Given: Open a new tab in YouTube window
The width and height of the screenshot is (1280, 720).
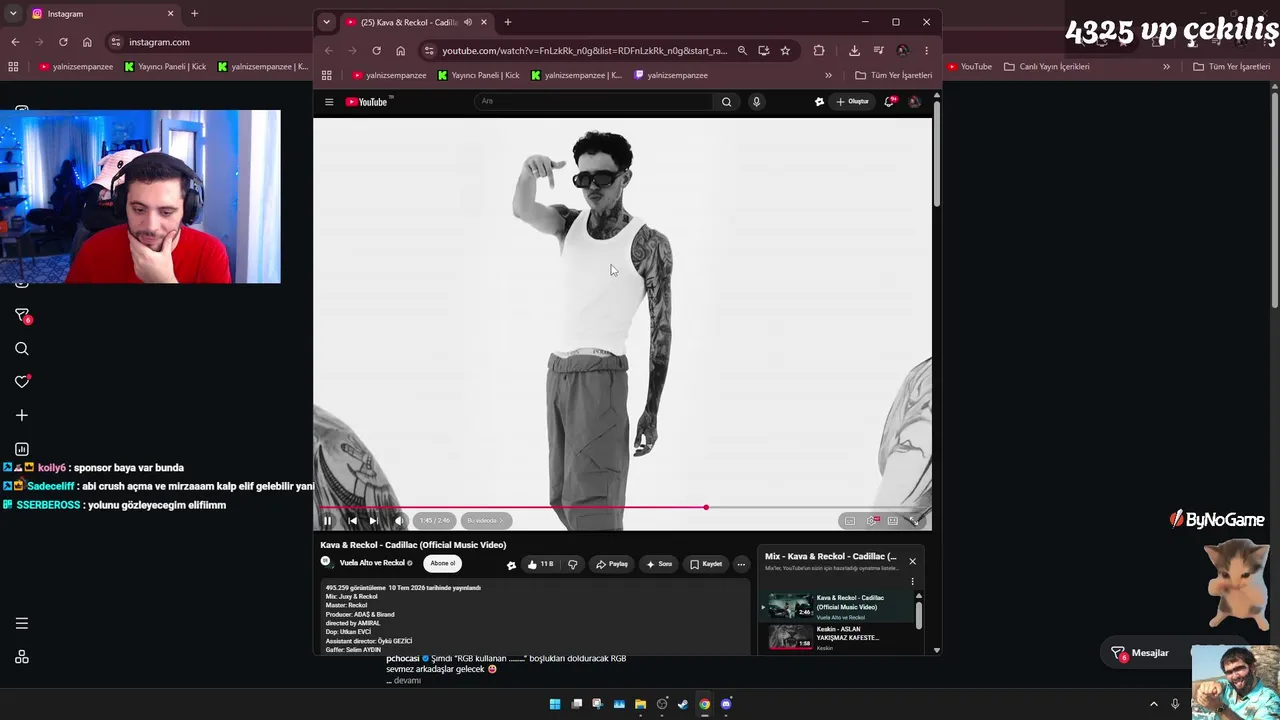Looking at the screenshot, I should (x=507, y=22).
